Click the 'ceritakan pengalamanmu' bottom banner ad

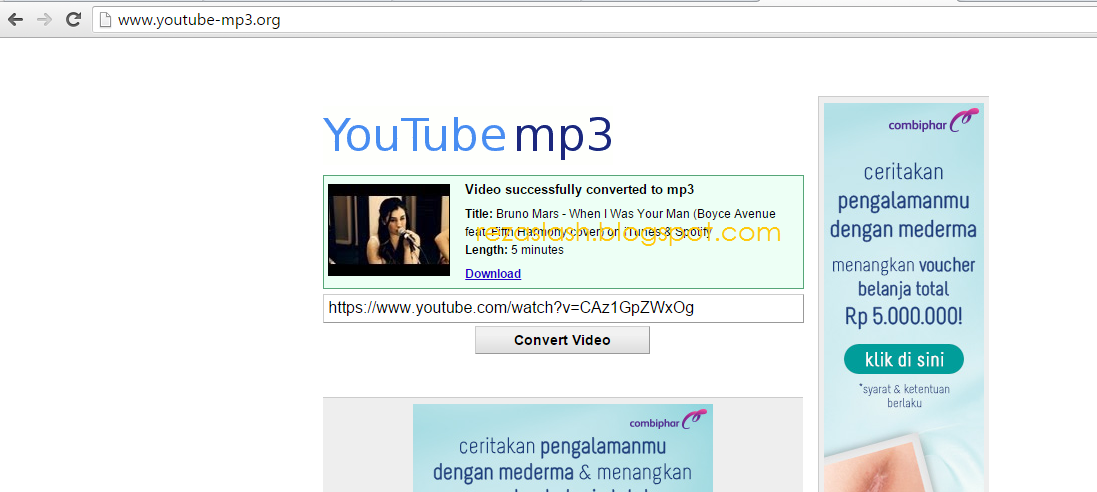click(562, 448)
